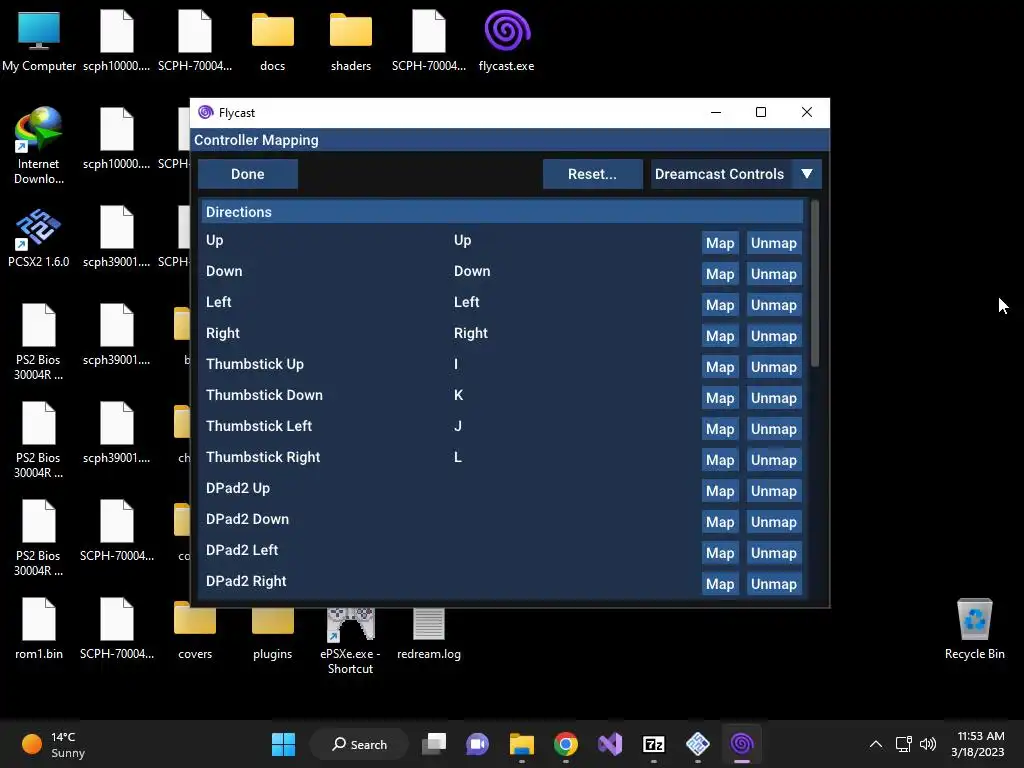Open the Dreamcast Controls dropdown
Viewport: 1024px width, 768px height.
(736, 174)
